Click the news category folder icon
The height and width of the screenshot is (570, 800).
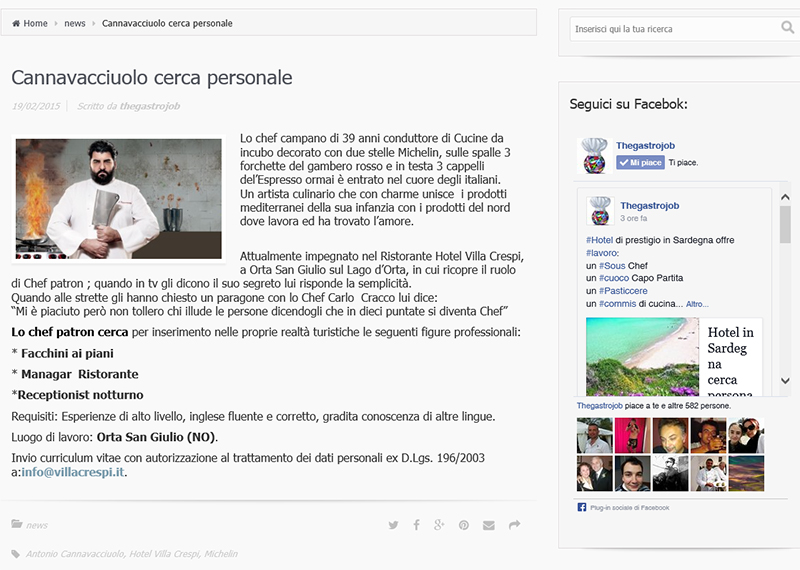tap(17, 524)
